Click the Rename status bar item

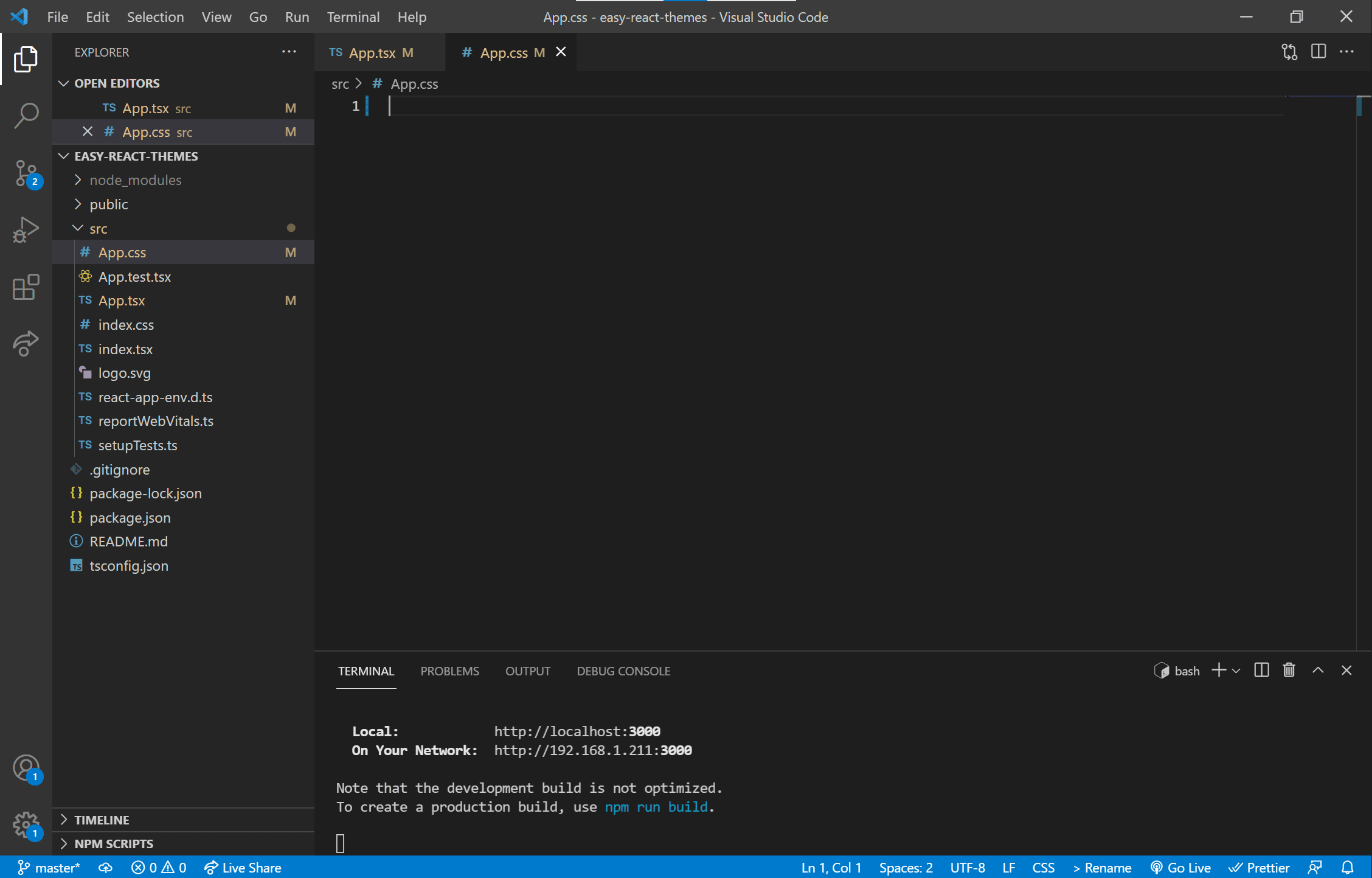(x=1102, y=868)
